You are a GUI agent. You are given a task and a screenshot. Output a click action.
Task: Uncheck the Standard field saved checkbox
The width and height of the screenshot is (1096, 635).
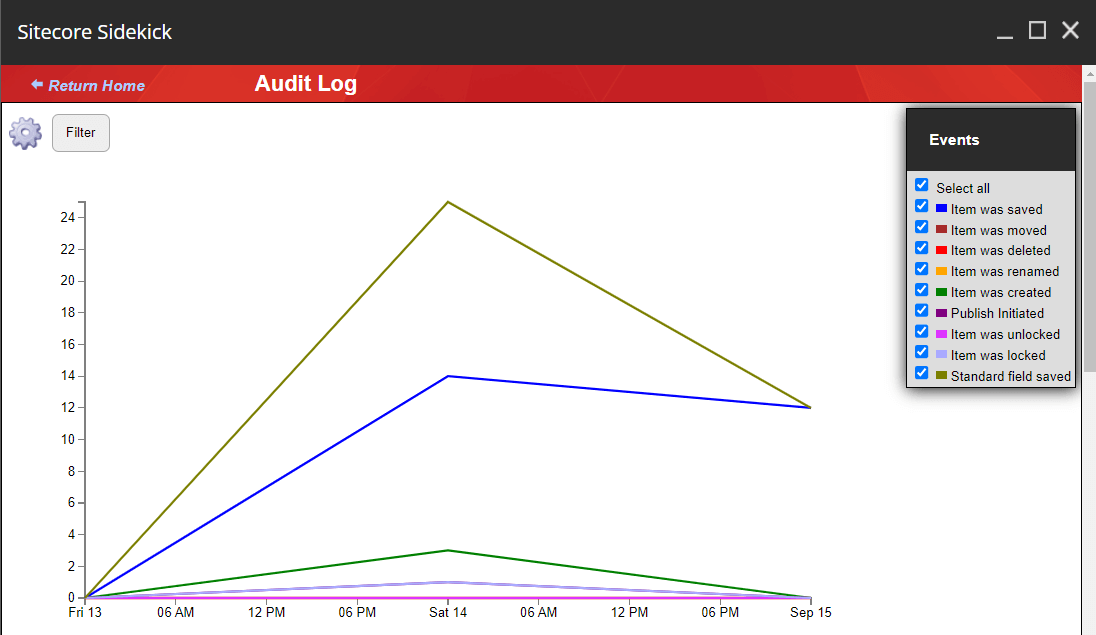click(922, 373)
